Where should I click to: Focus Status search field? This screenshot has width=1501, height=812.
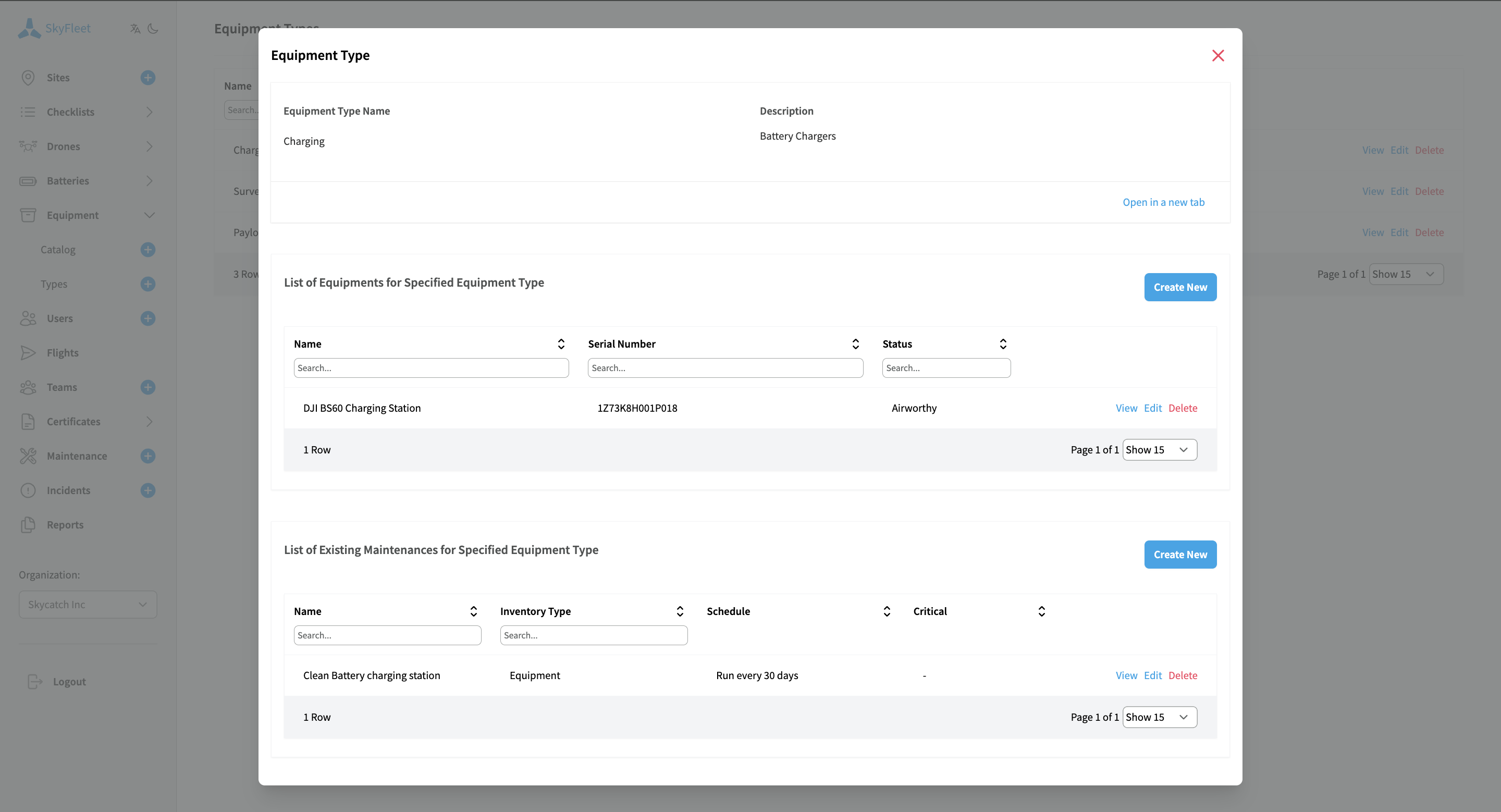pyautogui.click(x=946, y=367)
